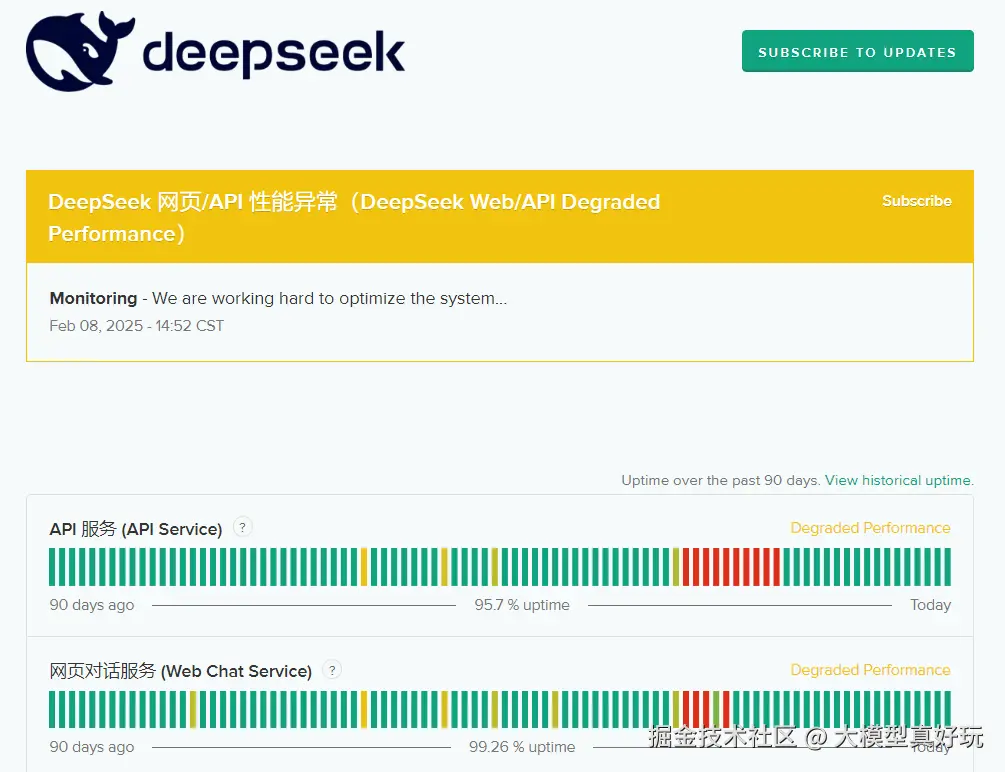Click the Subscribe to Updates button
This screenshot has height=772, width=1005.
(x=858, y=51)
